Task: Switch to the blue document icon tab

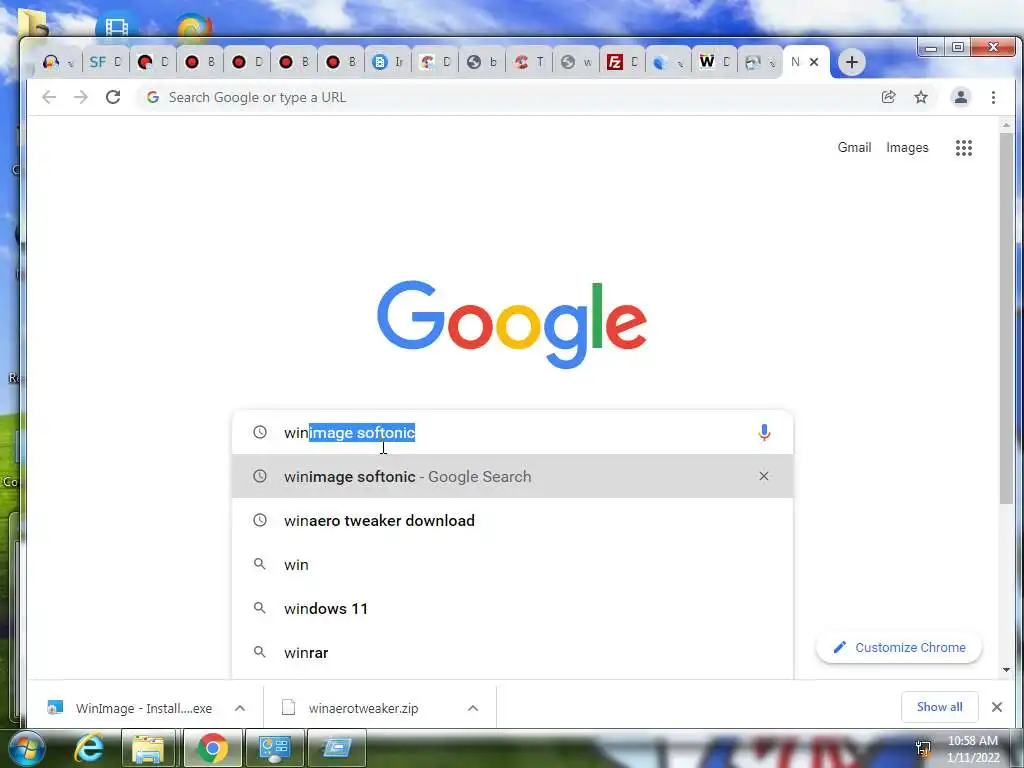Action: pyautogui.click(x=388, y=62)
